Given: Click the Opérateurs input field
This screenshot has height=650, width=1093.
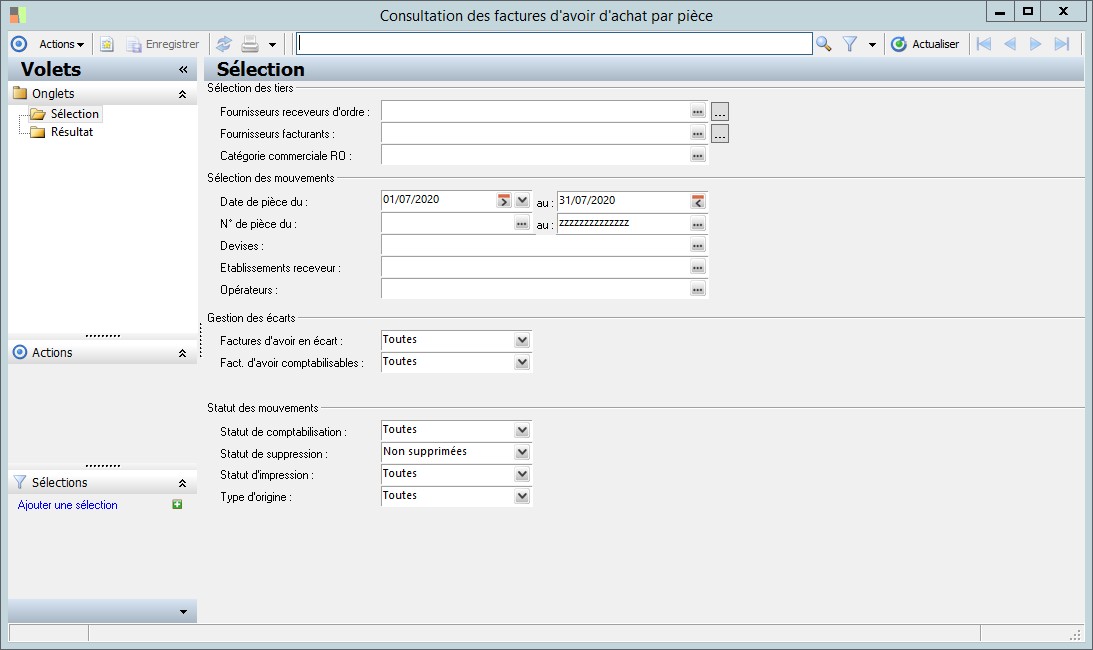Looking at the screenshot, I should tap(535, 289).
